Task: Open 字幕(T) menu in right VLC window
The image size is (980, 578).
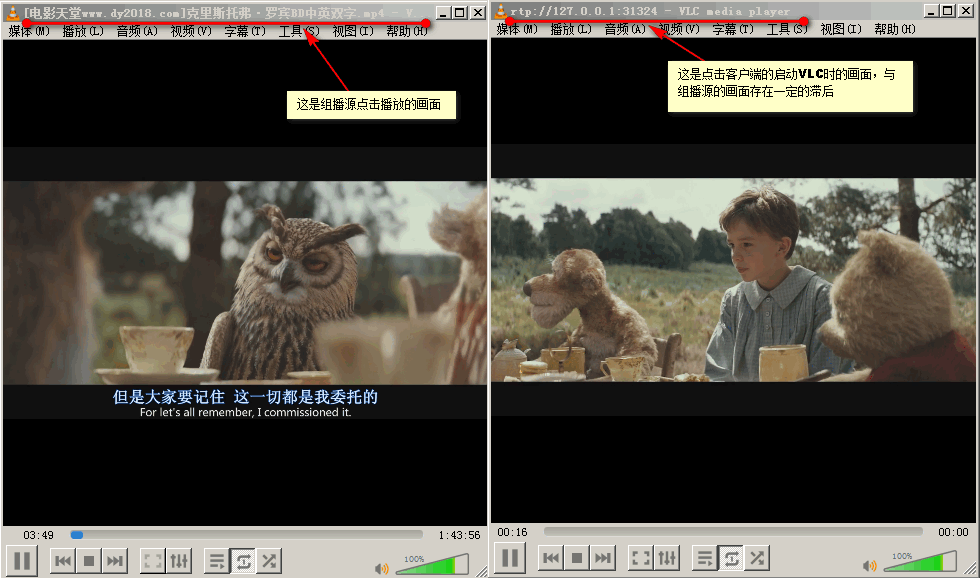Action: pyautogui.click(x=733, y=29)
